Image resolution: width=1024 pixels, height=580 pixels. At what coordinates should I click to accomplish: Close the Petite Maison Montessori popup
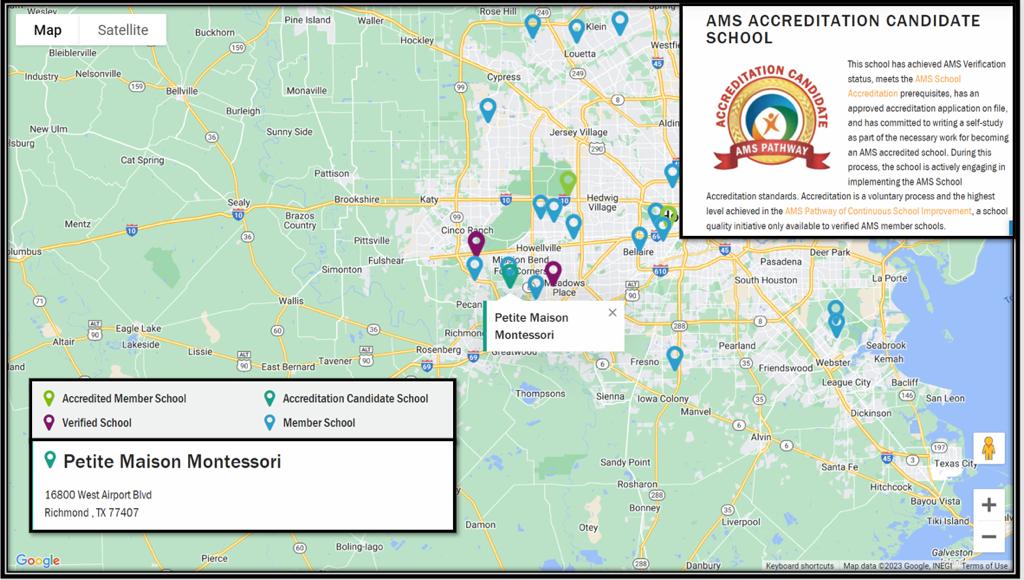coord(613,313)
